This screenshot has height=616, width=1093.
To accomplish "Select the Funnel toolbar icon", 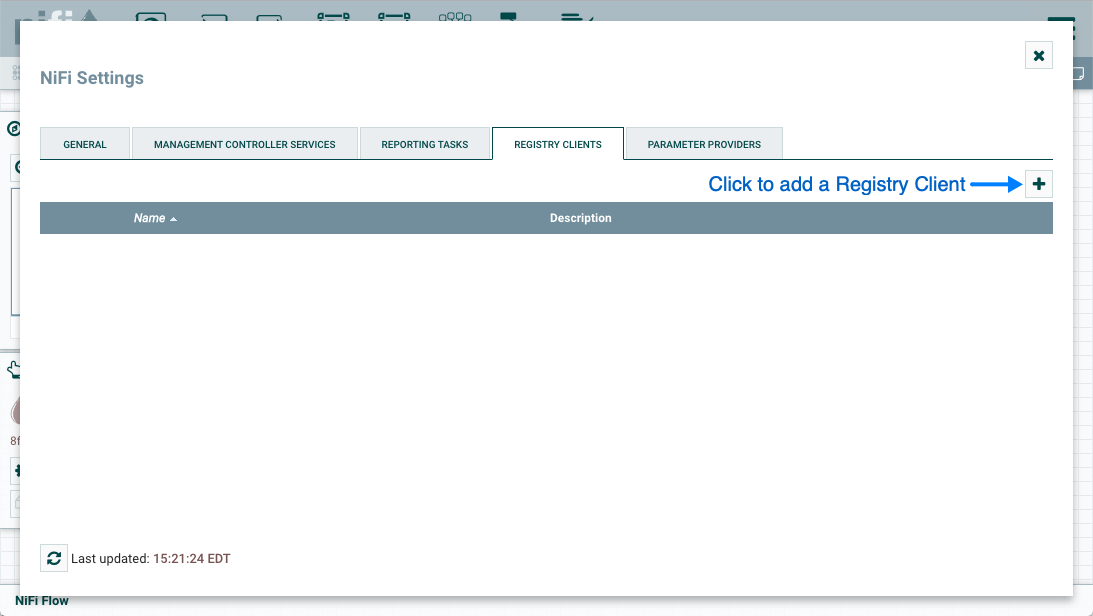I will coord(454,14).
